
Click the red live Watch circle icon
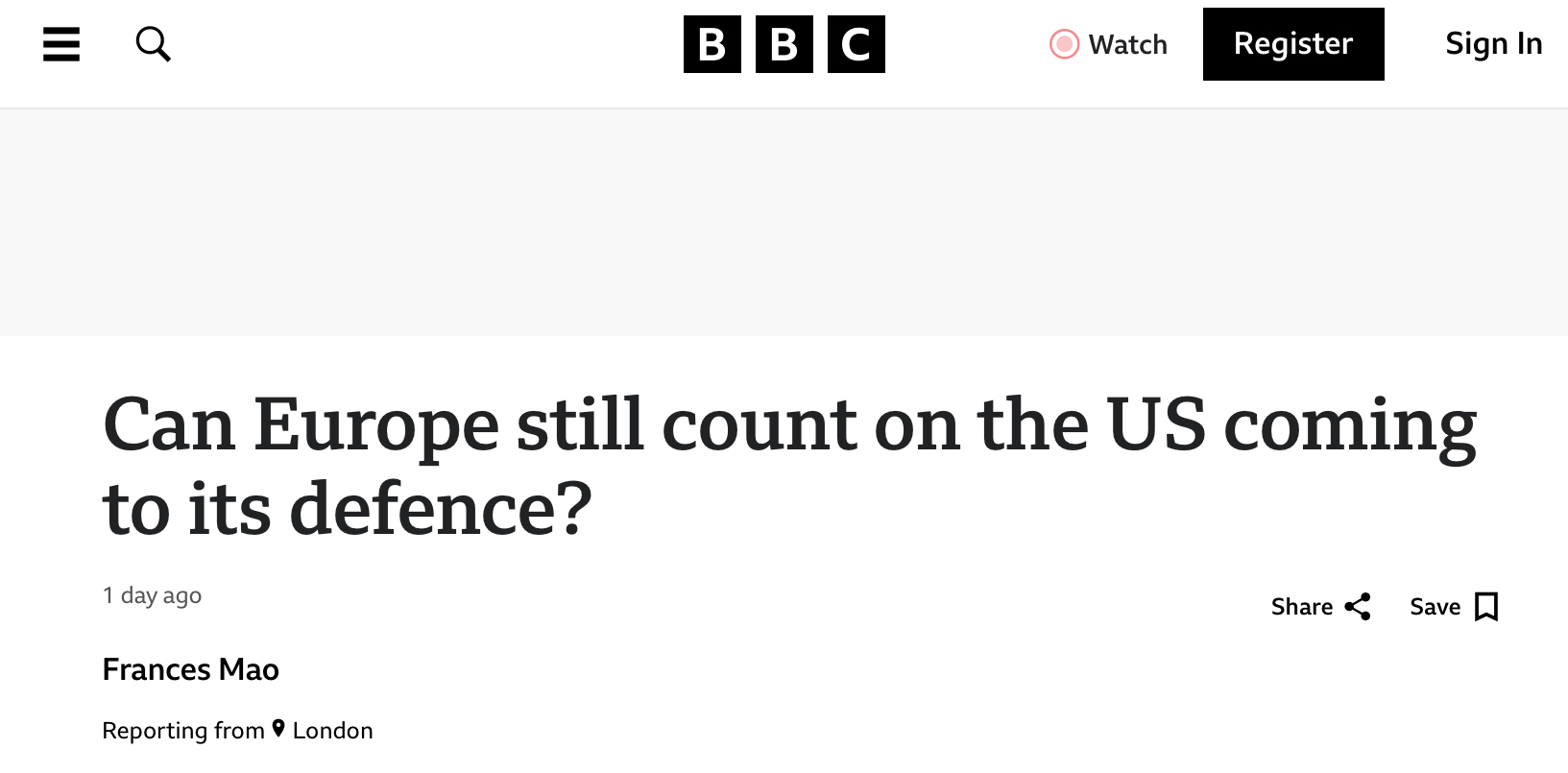[1064, 44]
